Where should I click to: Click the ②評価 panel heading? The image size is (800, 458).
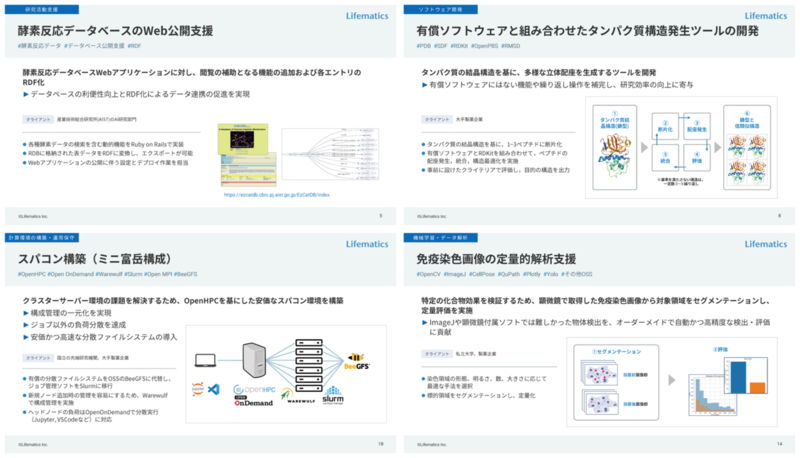click(x=720, y=350)
